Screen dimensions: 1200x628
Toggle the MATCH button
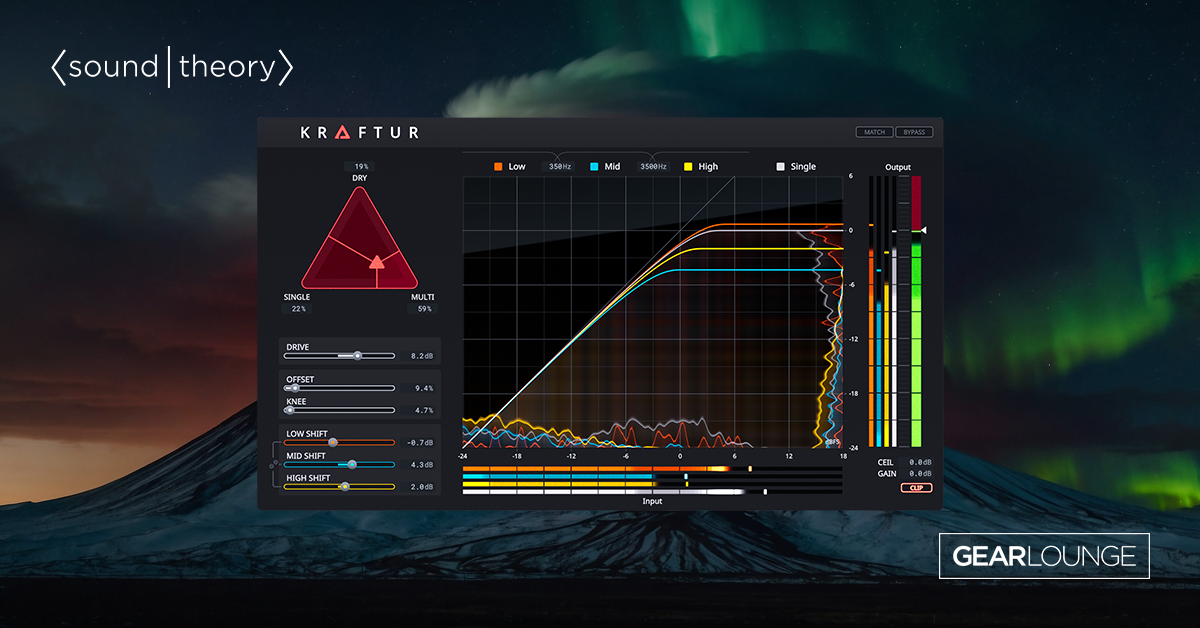click(x=874, y=132)
